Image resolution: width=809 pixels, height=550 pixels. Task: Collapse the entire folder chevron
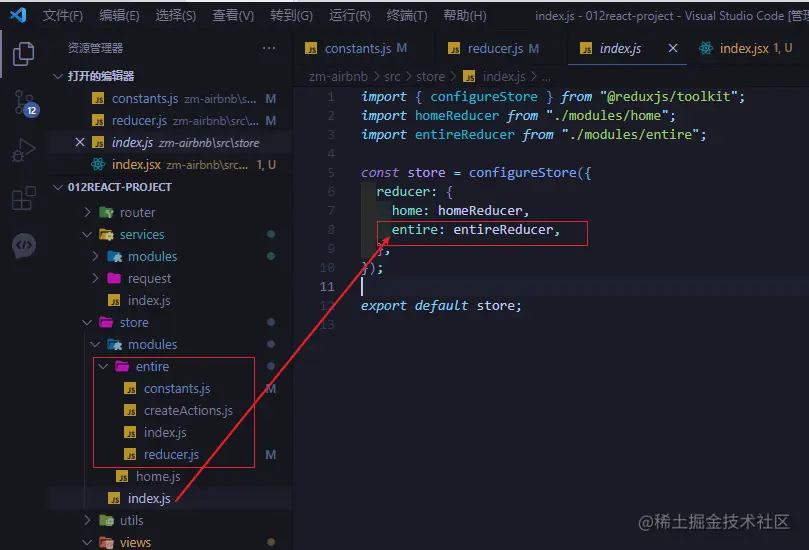(x=103, y=366)
